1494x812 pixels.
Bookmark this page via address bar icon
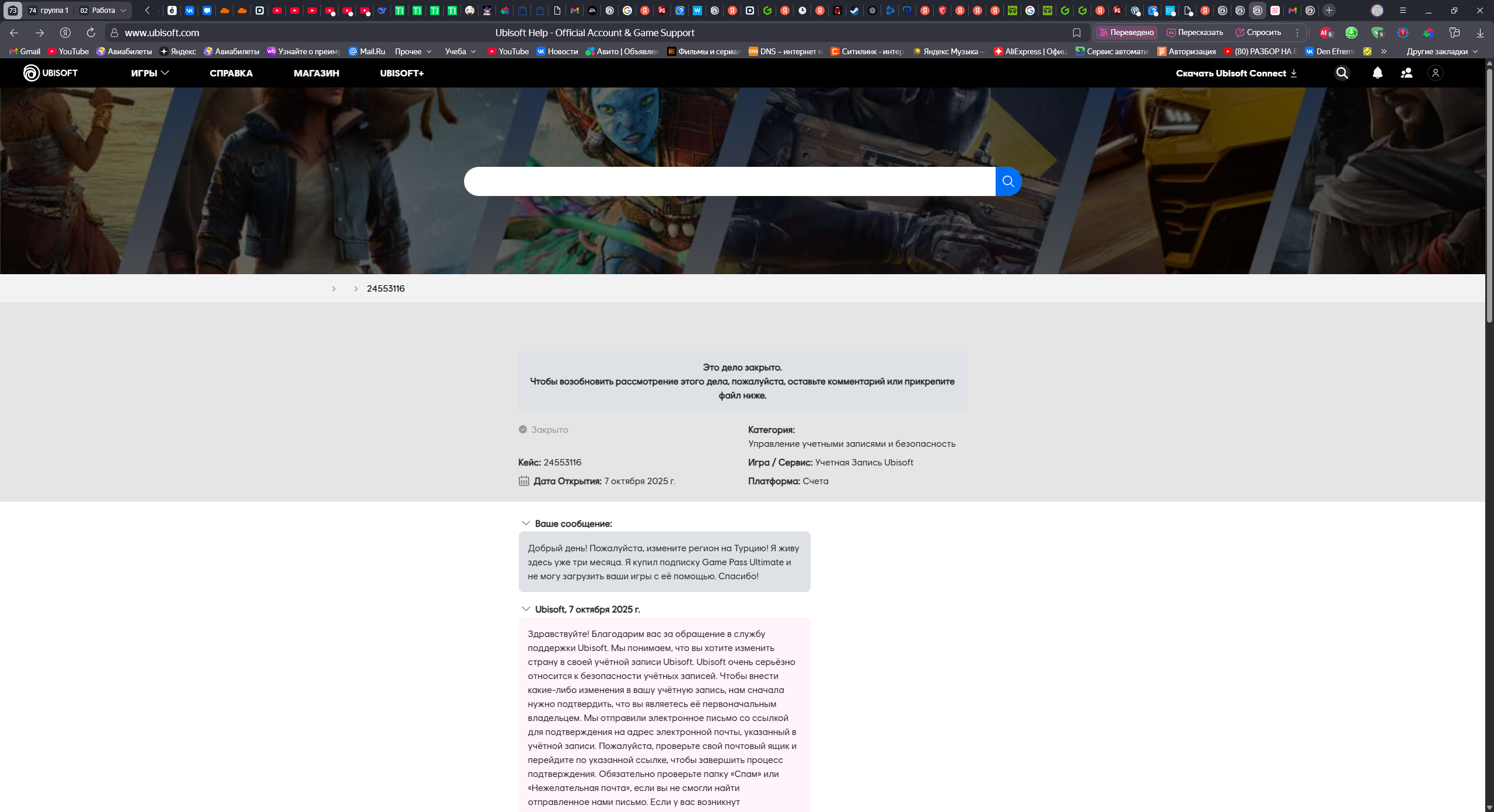pyautogui.click(x=1077, y=33)
